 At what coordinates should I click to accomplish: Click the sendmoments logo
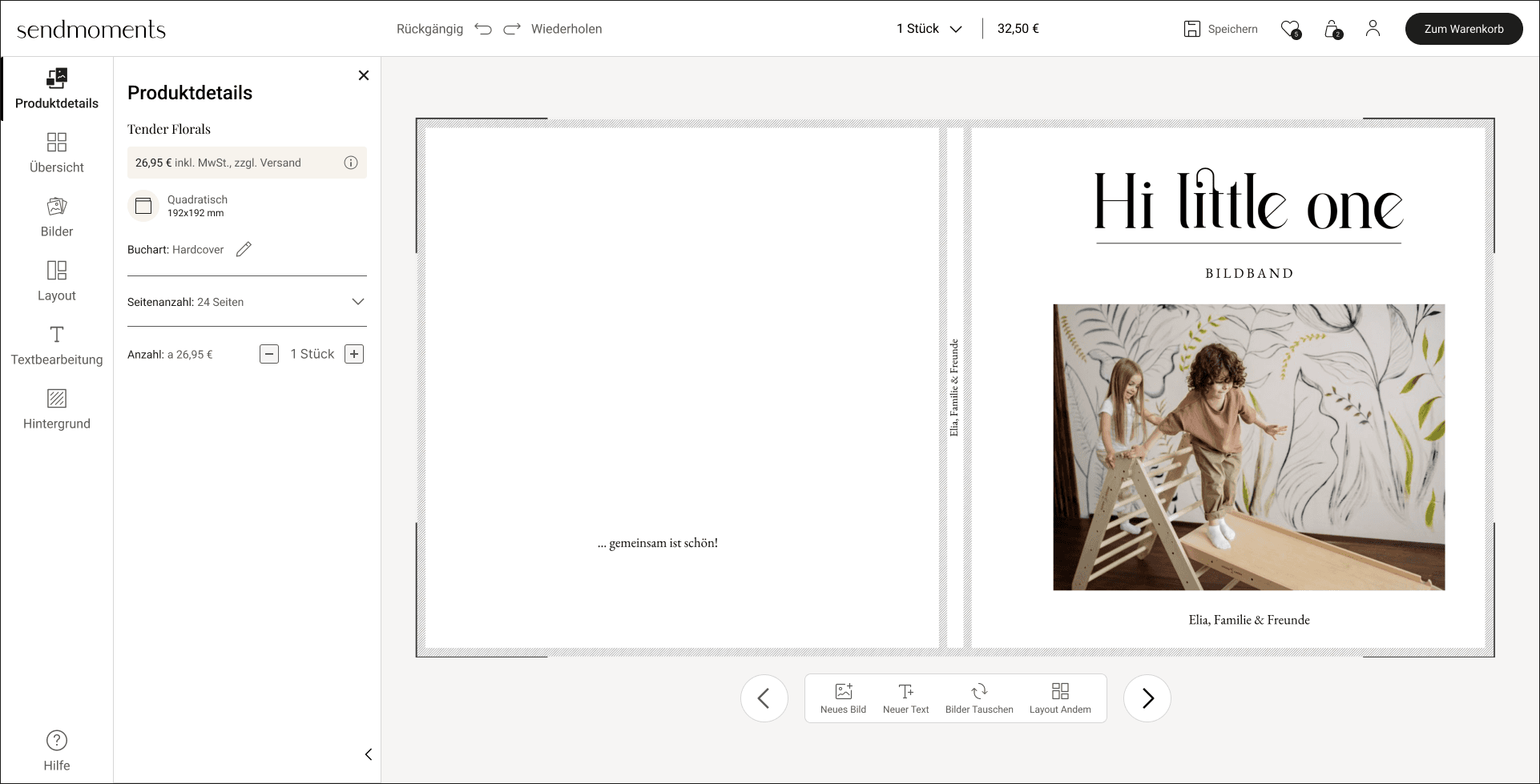pyautogui.click(x=91, y=30)
